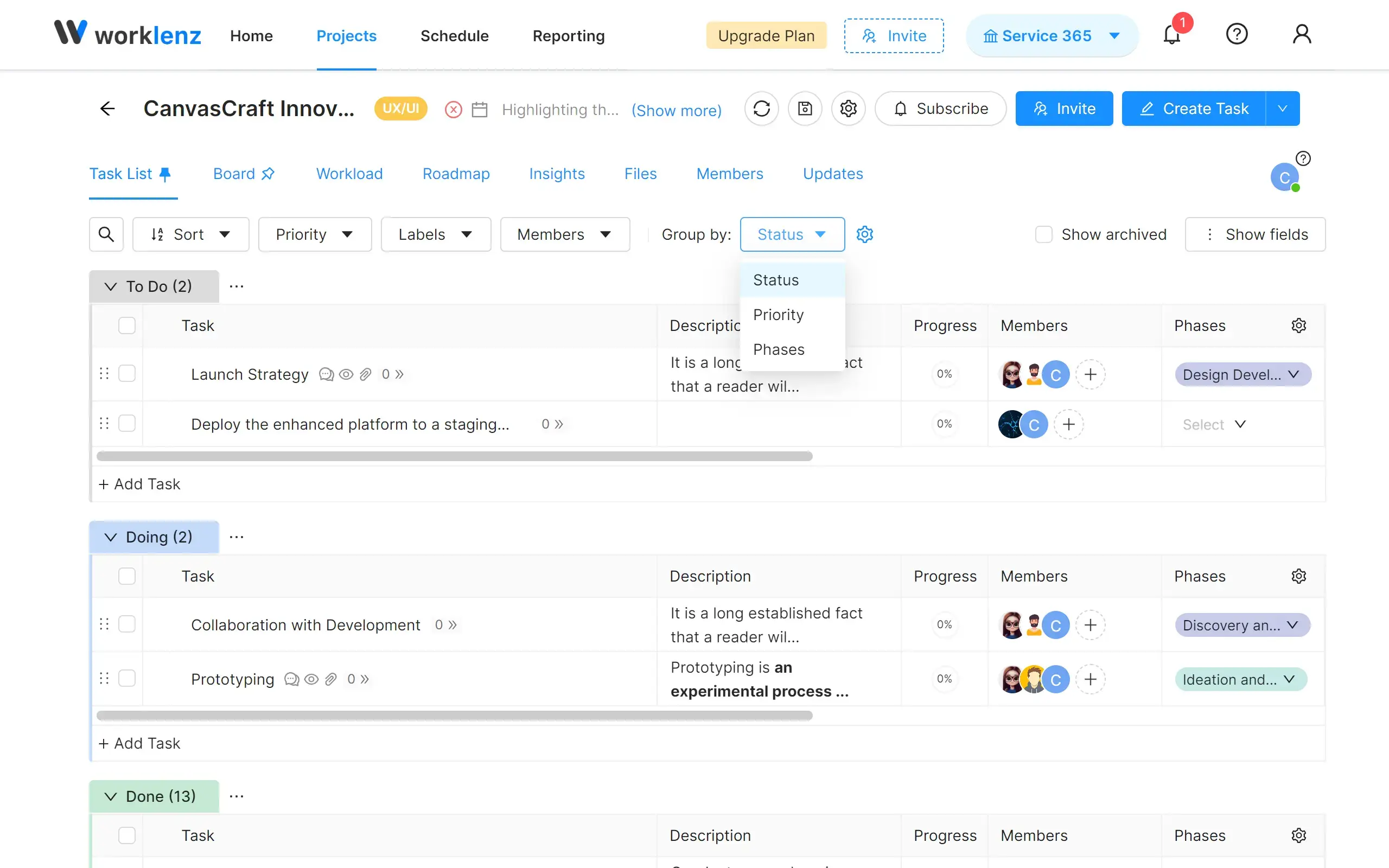Collapse the Doing group section
The image size is (1389, 868).
tap(110, 537)
